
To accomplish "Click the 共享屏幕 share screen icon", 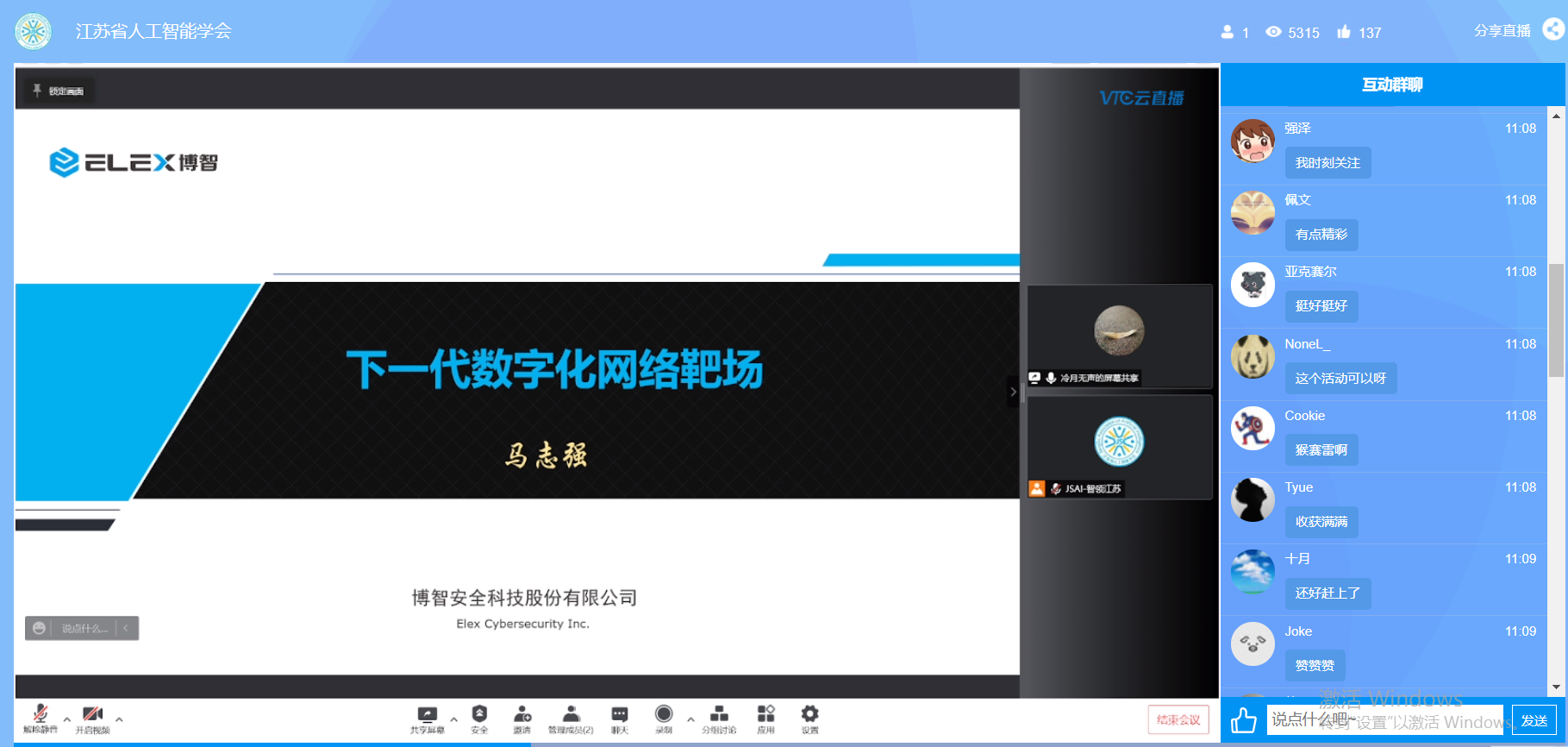I will [427, 718].
